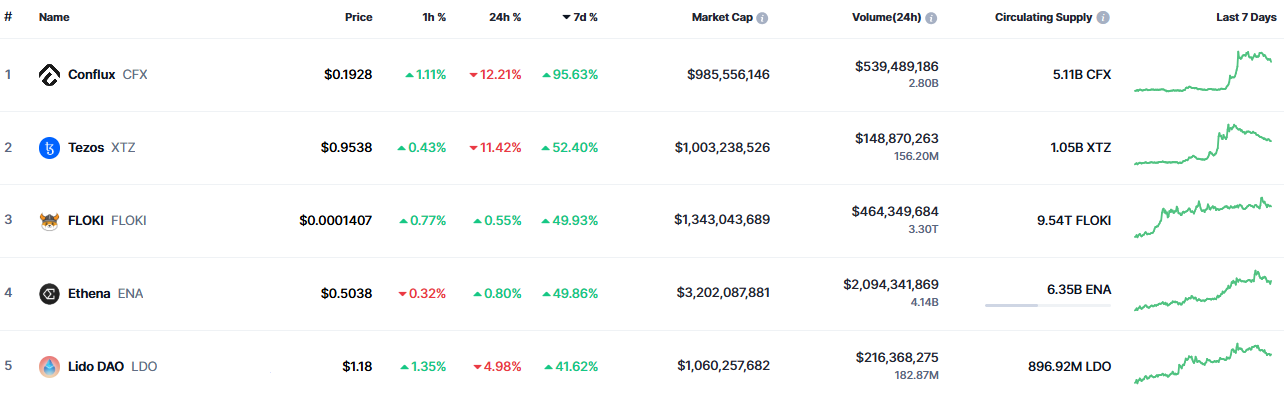This screenshot has height=414, width=1284.
Task: Click Lido DAO volume $216,368,275
Action: pos(897,358)
